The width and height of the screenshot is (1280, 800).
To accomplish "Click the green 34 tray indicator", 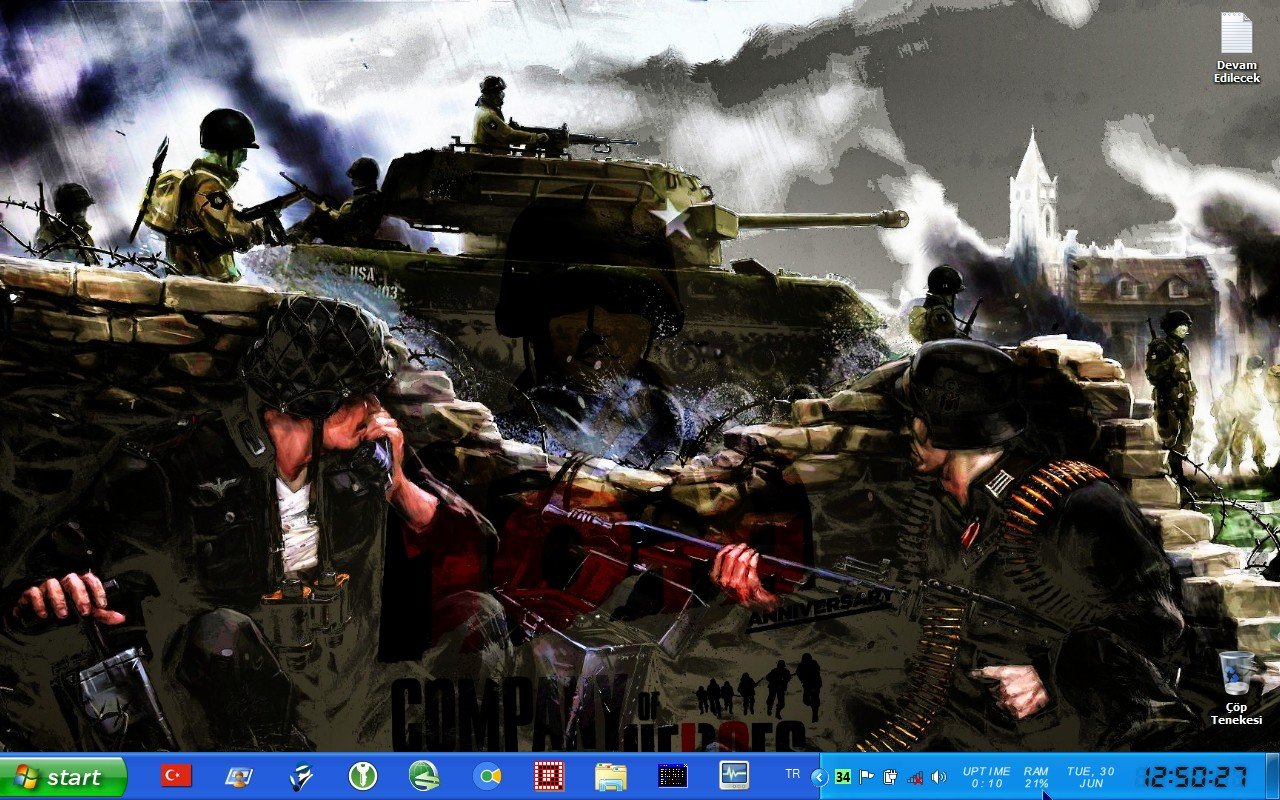I will click(843, 777).
